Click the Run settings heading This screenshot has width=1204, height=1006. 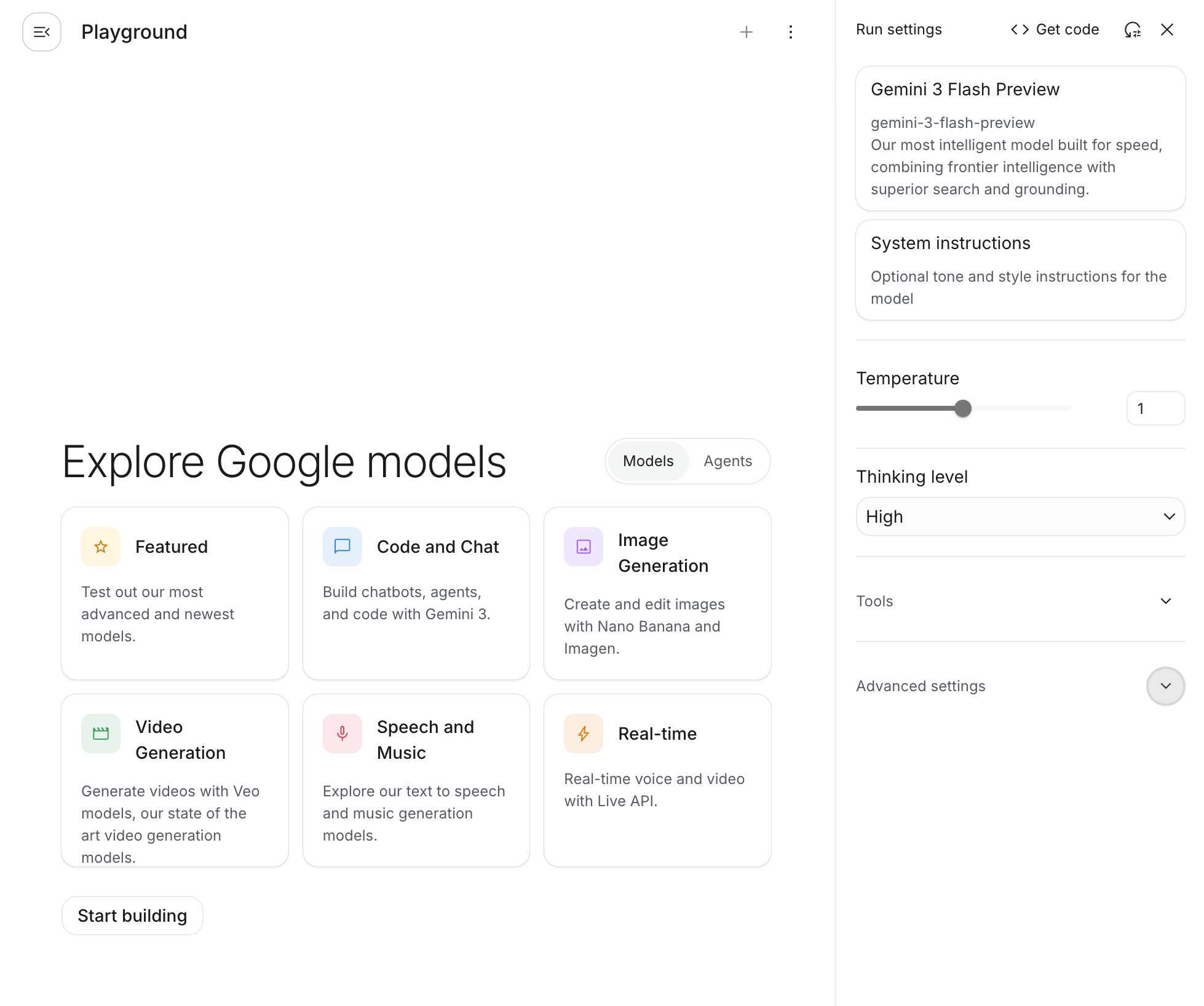point(899,30)
